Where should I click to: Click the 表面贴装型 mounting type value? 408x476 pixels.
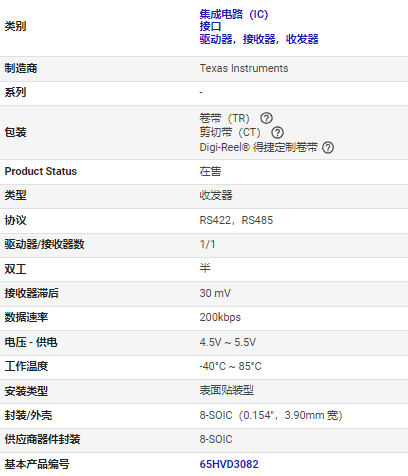[226, 390]
